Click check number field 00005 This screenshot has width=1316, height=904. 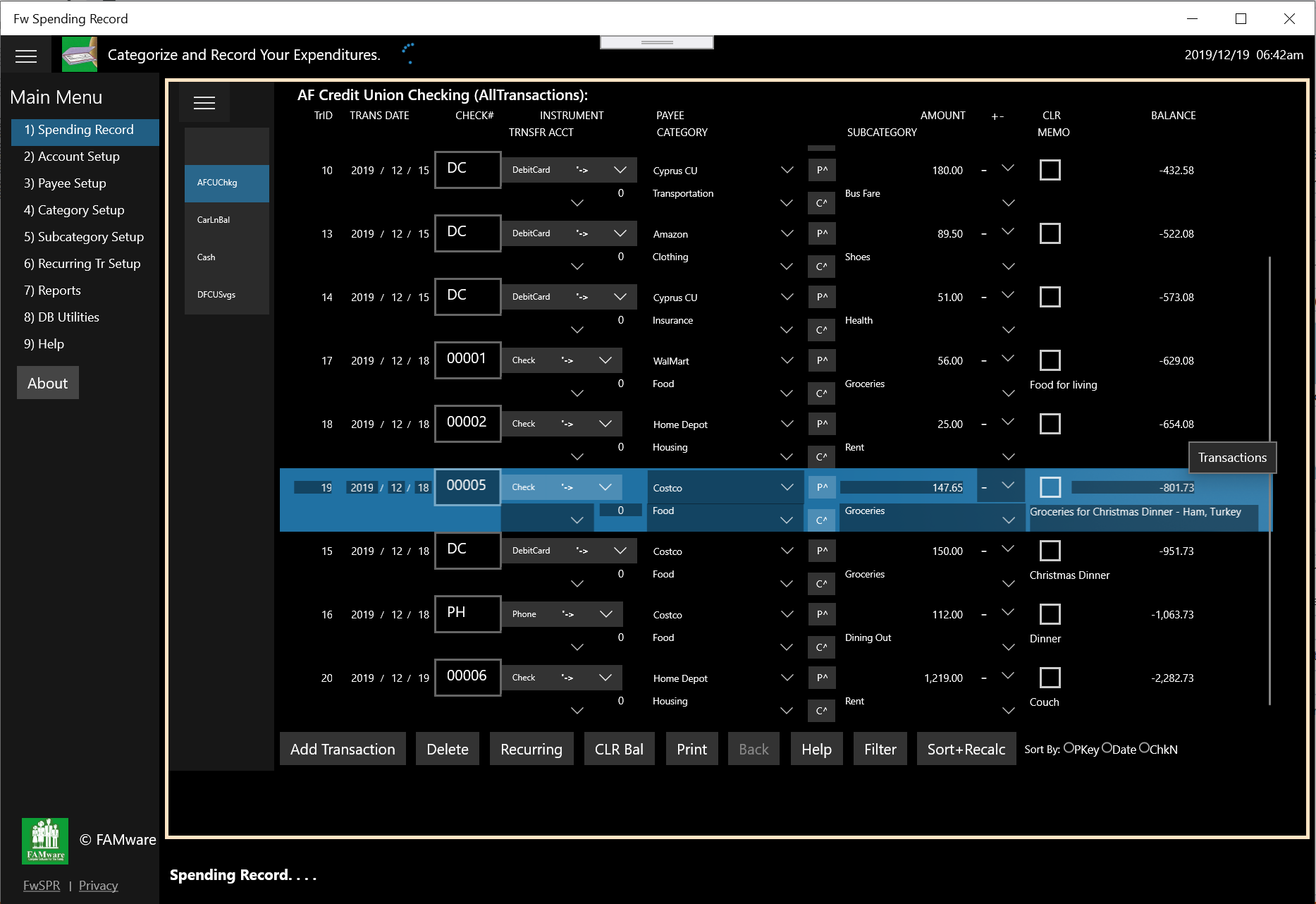[467, 487]
